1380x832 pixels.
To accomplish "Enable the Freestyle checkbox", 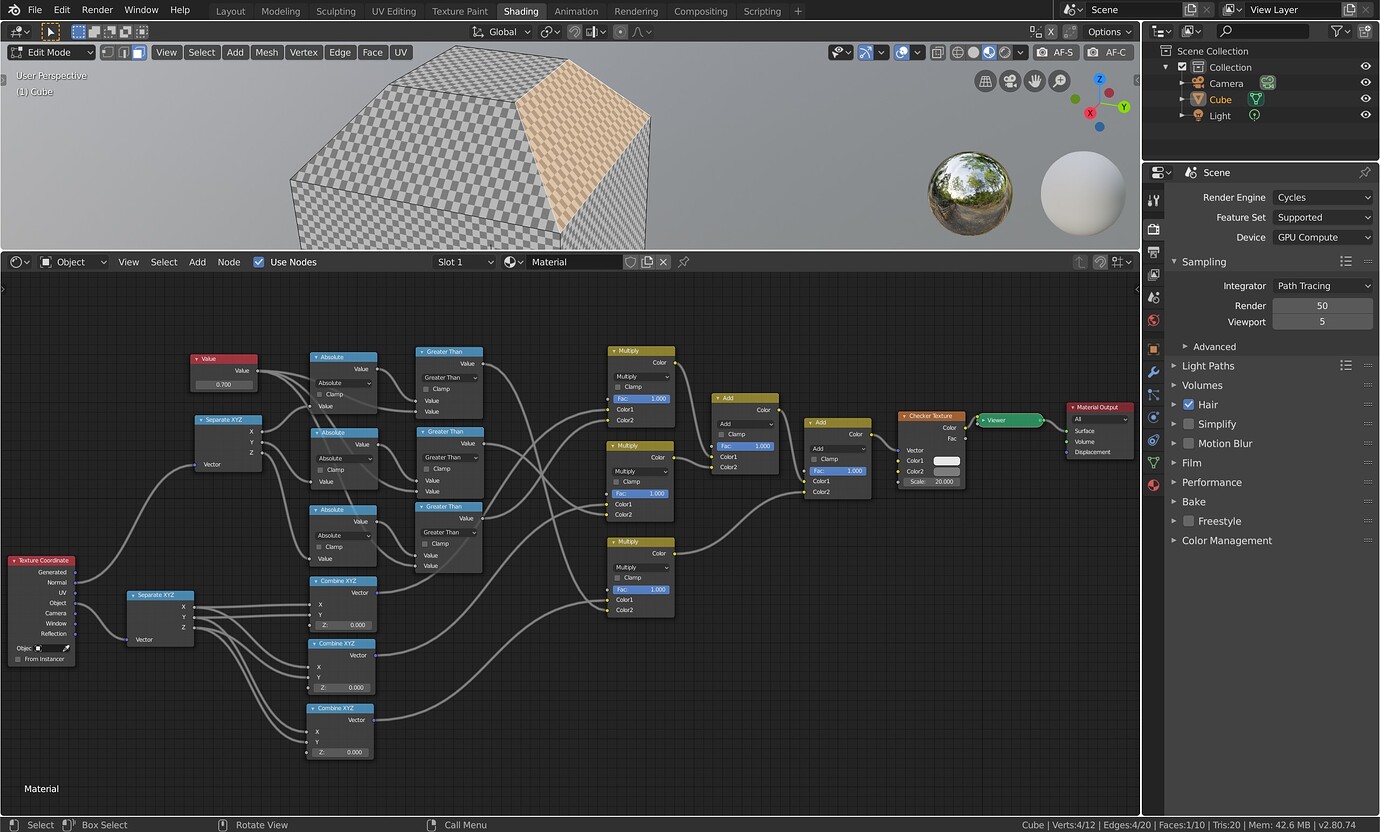I will [x=1189, y=521].
